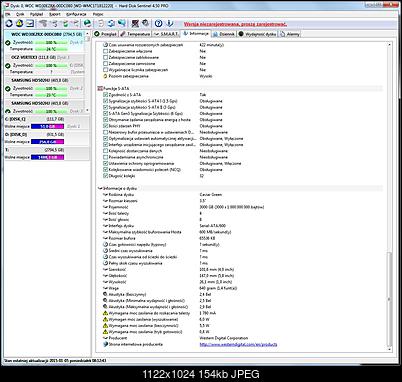Click the green status icon of WDC disk
Viewport: 402px width, 382px height.
pyautogui.click(x=8, y=43)
